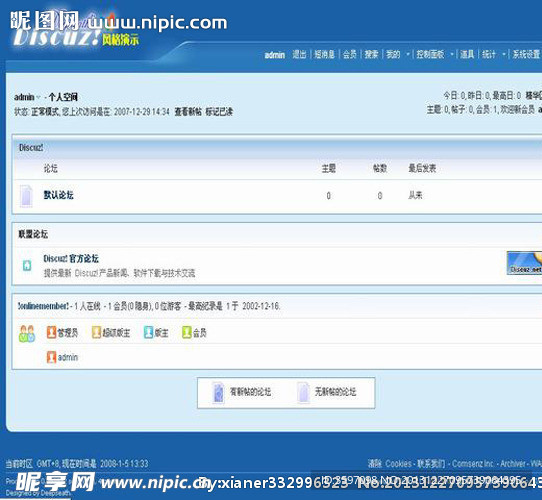Viewport: 542px width, 500px height.
Task: Click the 无新帖的论坛 legend icon
Action: coord(303,392)
